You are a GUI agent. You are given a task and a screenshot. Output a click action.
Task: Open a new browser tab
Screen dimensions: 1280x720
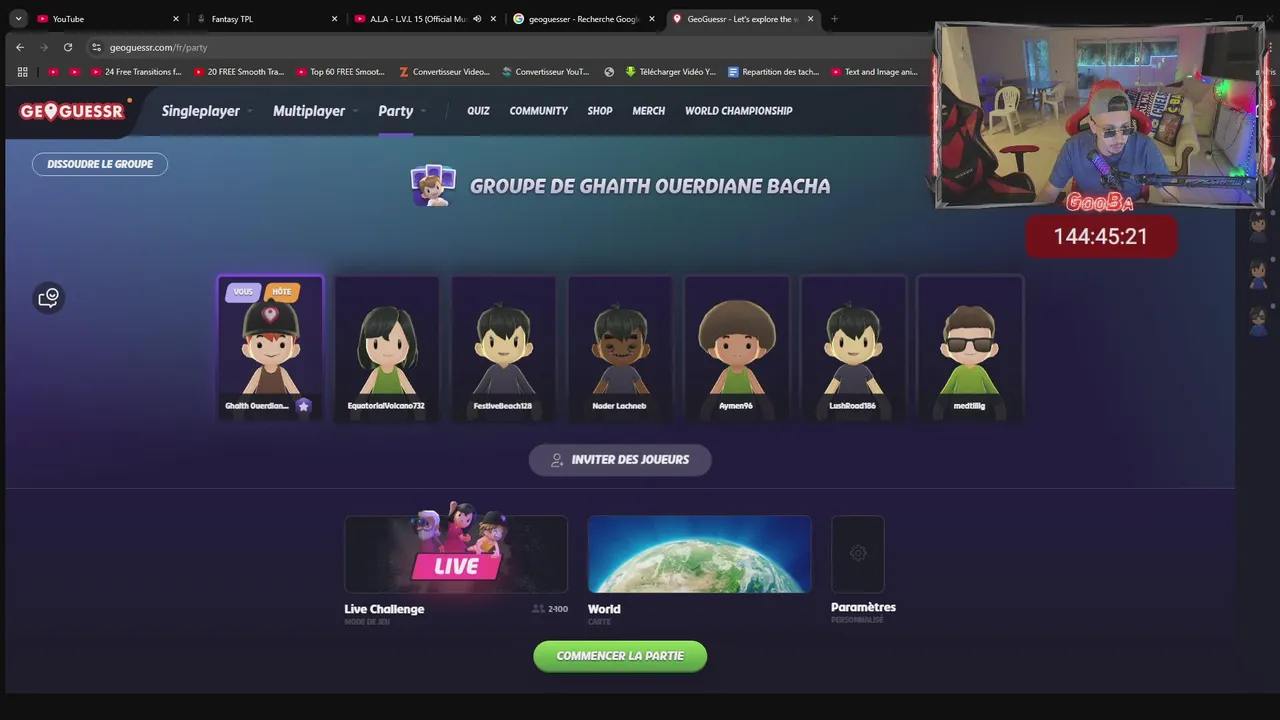pyautogui.click(x=834, y=19)
